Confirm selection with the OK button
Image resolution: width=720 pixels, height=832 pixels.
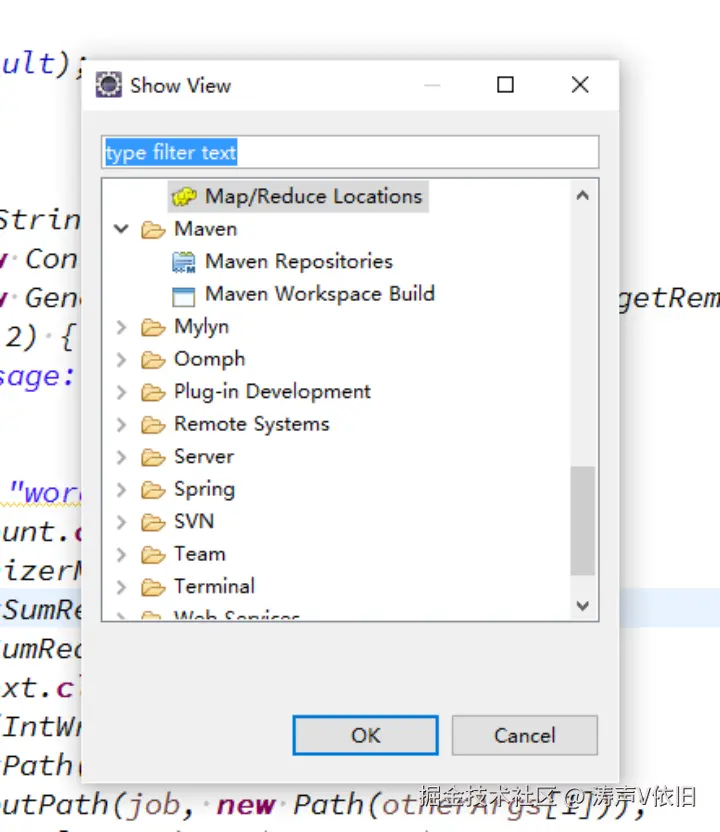coord(366,735)
